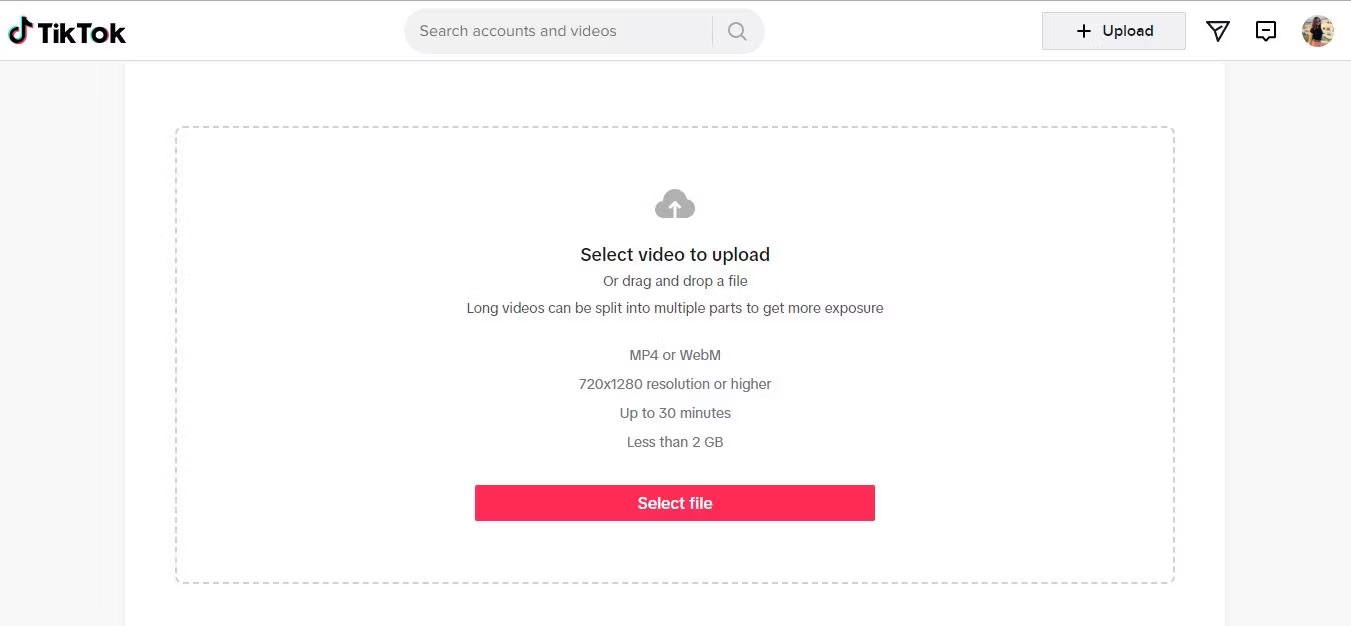This screenshot has width=1351, height=626.
Task: Click the MP4 or WebM requirement text
Action: [x=675, y=354]
